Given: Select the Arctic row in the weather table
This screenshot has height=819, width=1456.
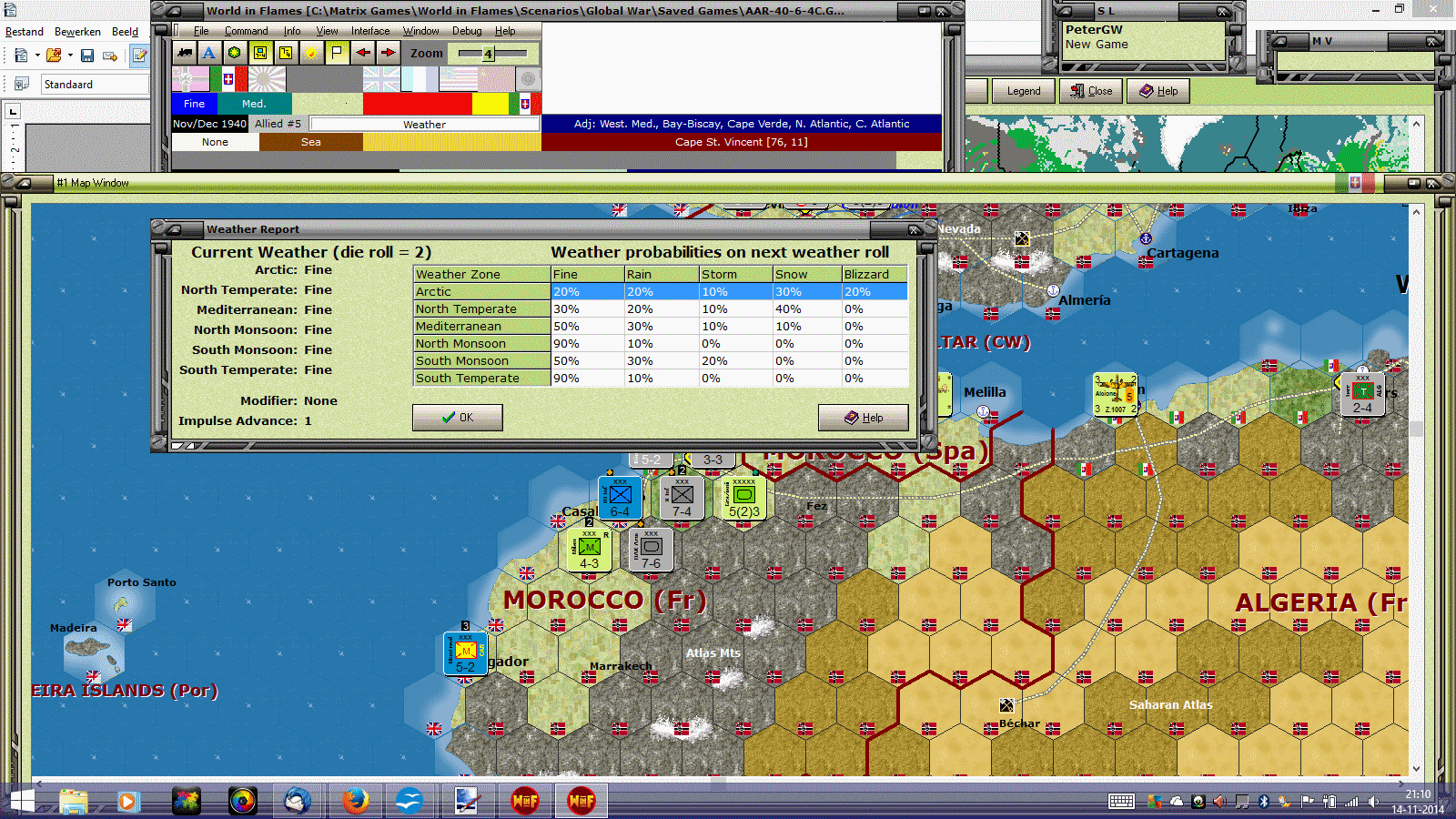Looking at the screenshot, I should [x=661, y=291].
